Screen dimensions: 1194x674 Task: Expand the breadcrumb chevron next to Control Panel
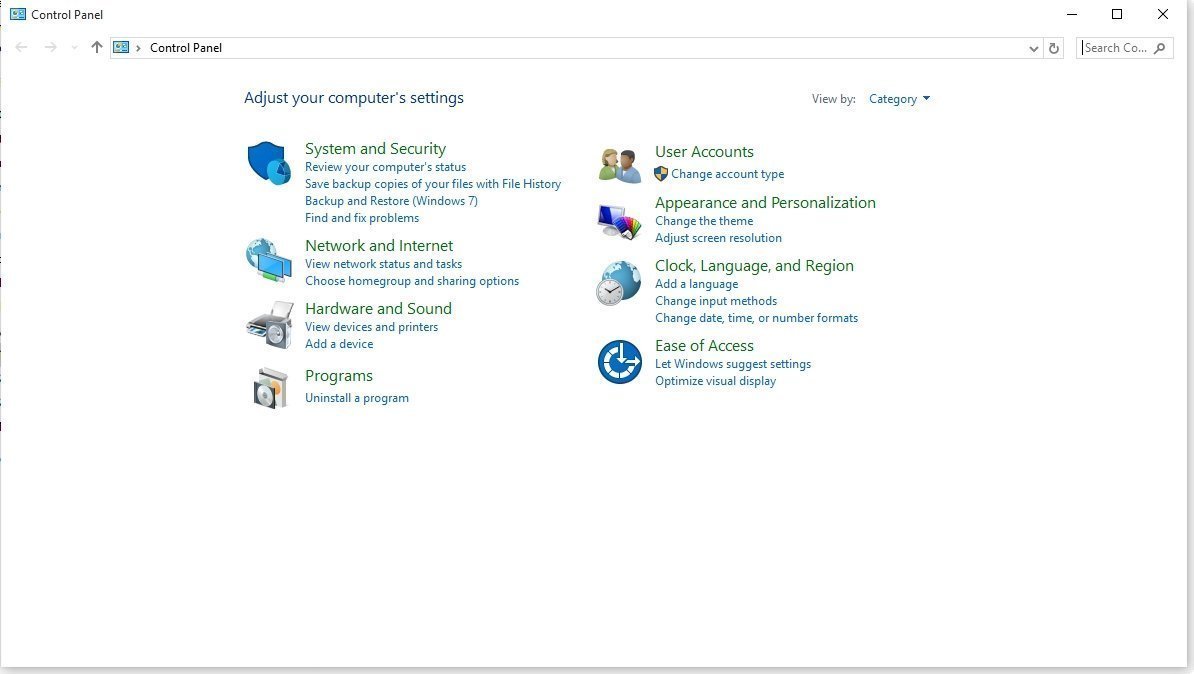139,47
